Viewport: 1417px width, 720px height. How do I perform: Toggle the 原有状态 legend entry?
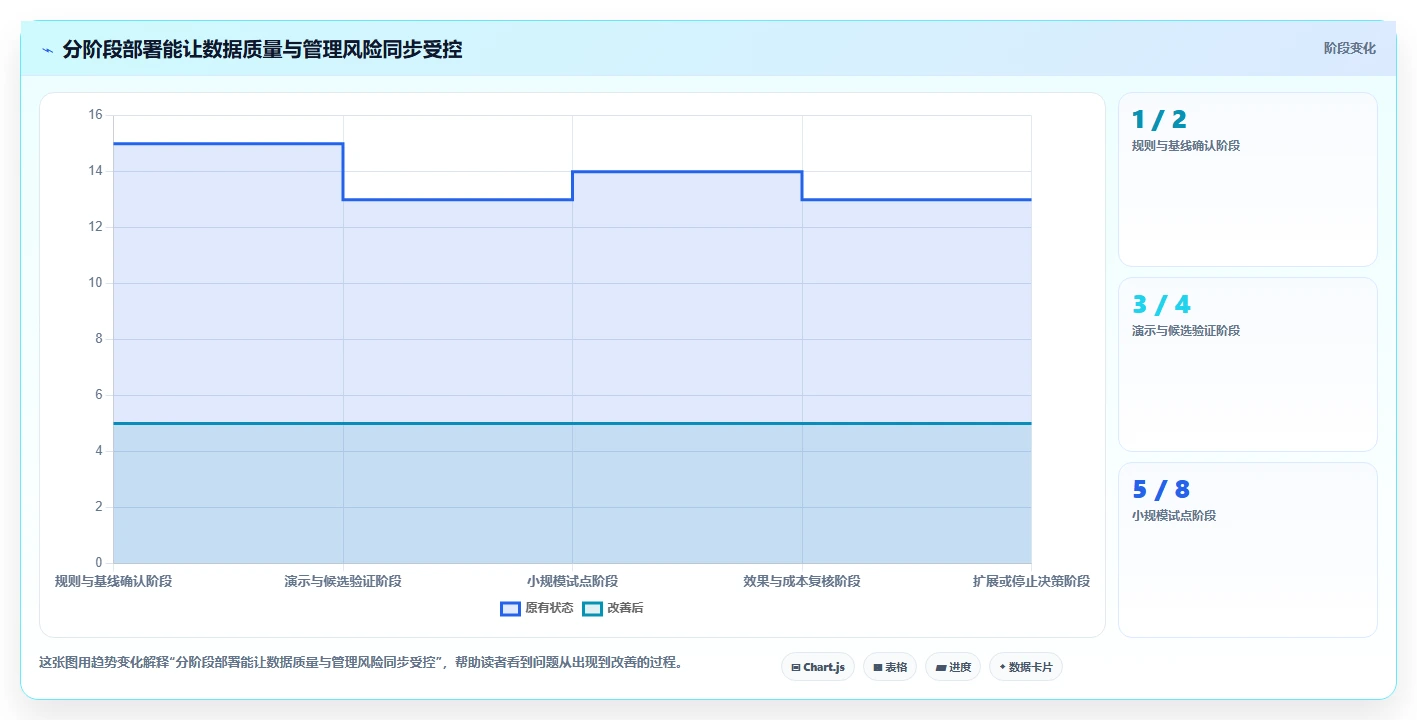point(537,608)
